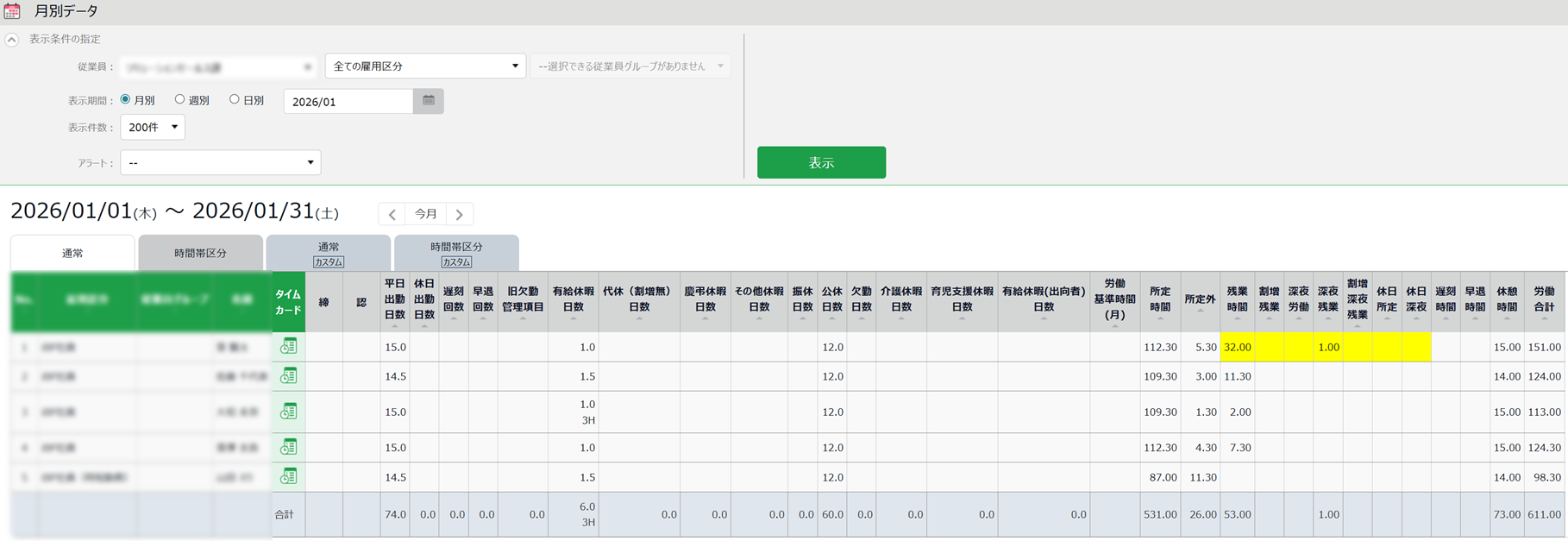Open the time card icon for row 1
The width and height of the screenshot is (1568, 541).
click(288, 347)
